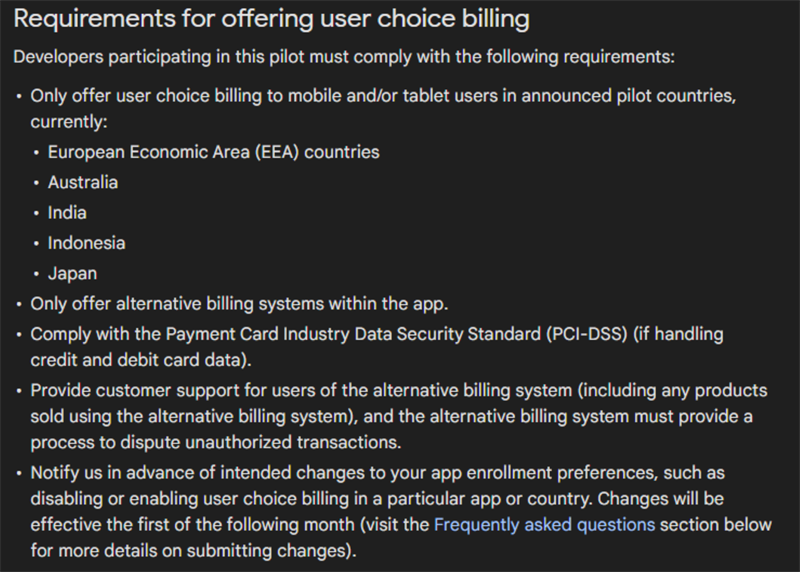
Task: Click the 'Payment Card Industry Data Security Standard' phrase
Action: pyautogui.click(x=342, y=334)
